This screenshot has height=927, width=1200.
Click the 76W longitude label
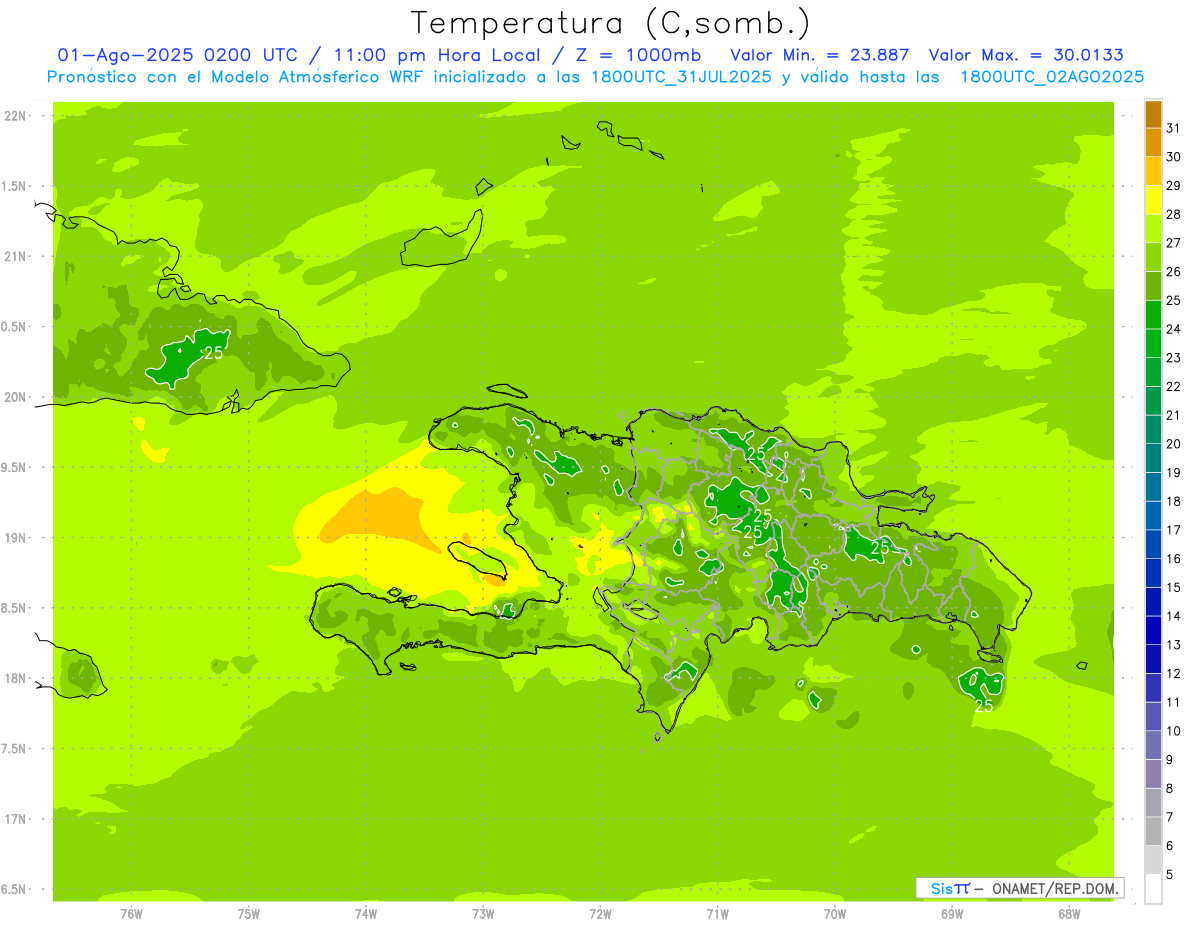(131, 914)
